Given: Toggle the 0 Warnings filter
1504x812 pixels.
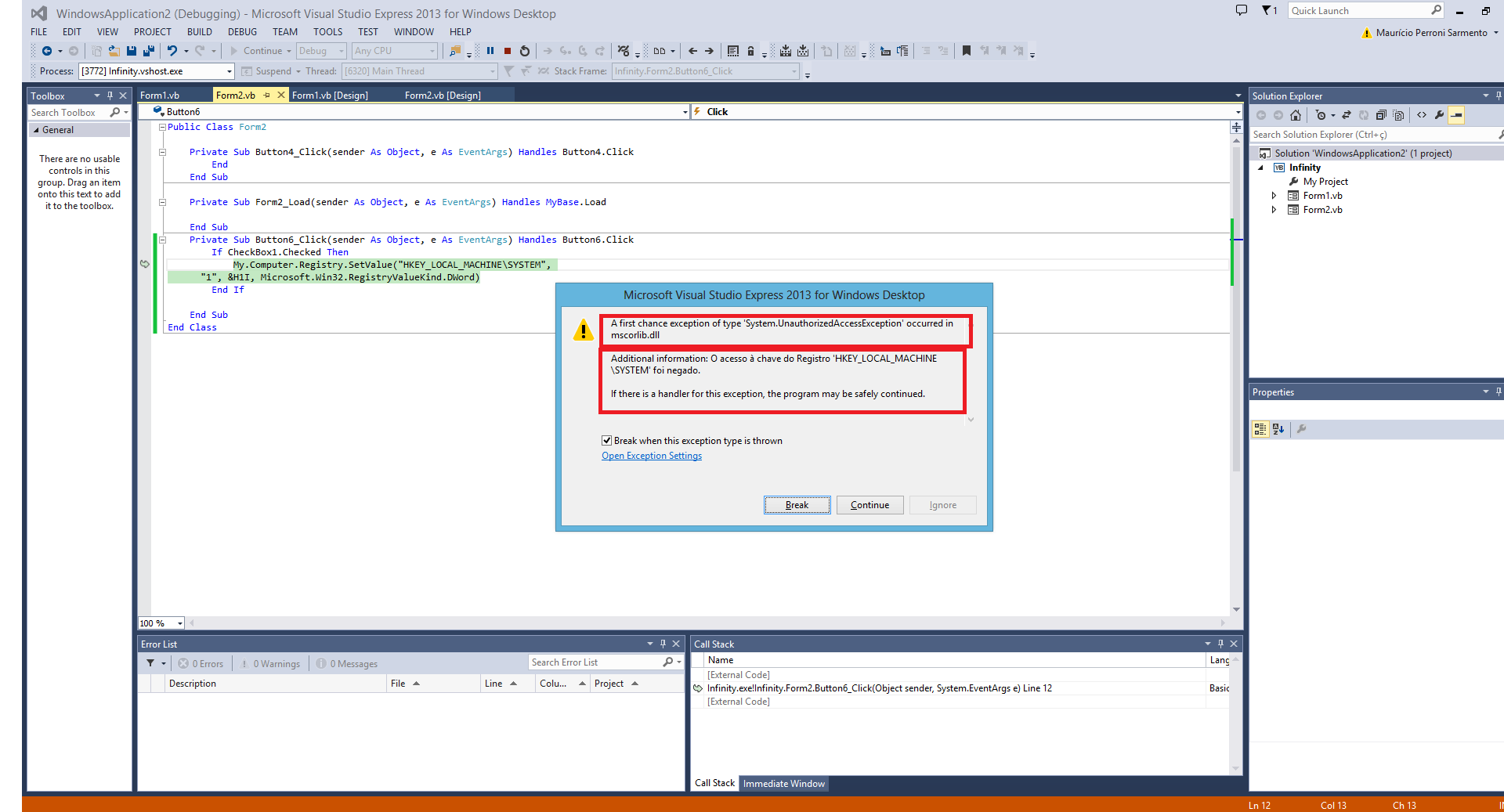Looking at the screenshot, I should 270,663.
